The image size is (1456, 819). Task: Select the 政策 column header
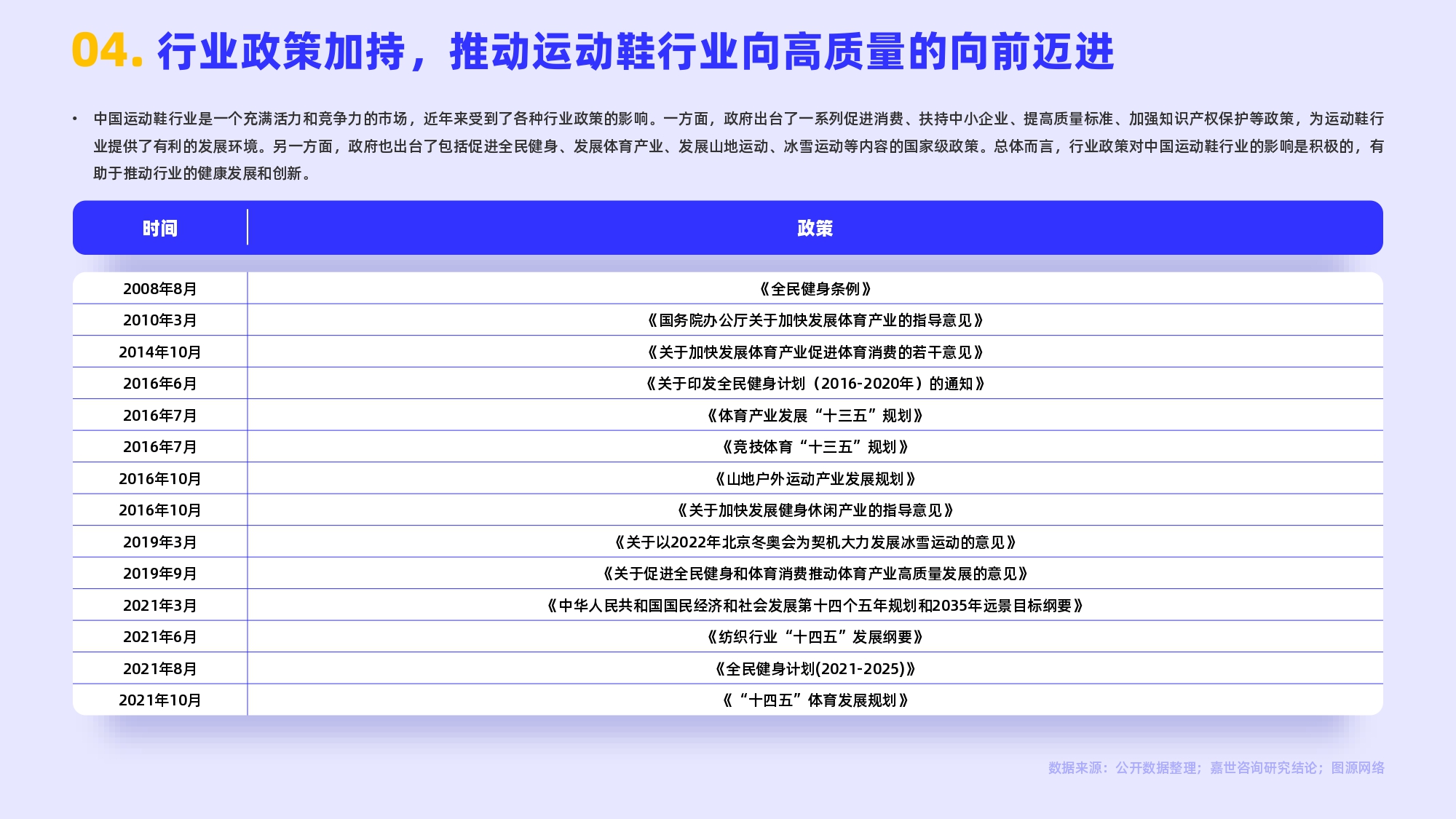pos(815,229)
